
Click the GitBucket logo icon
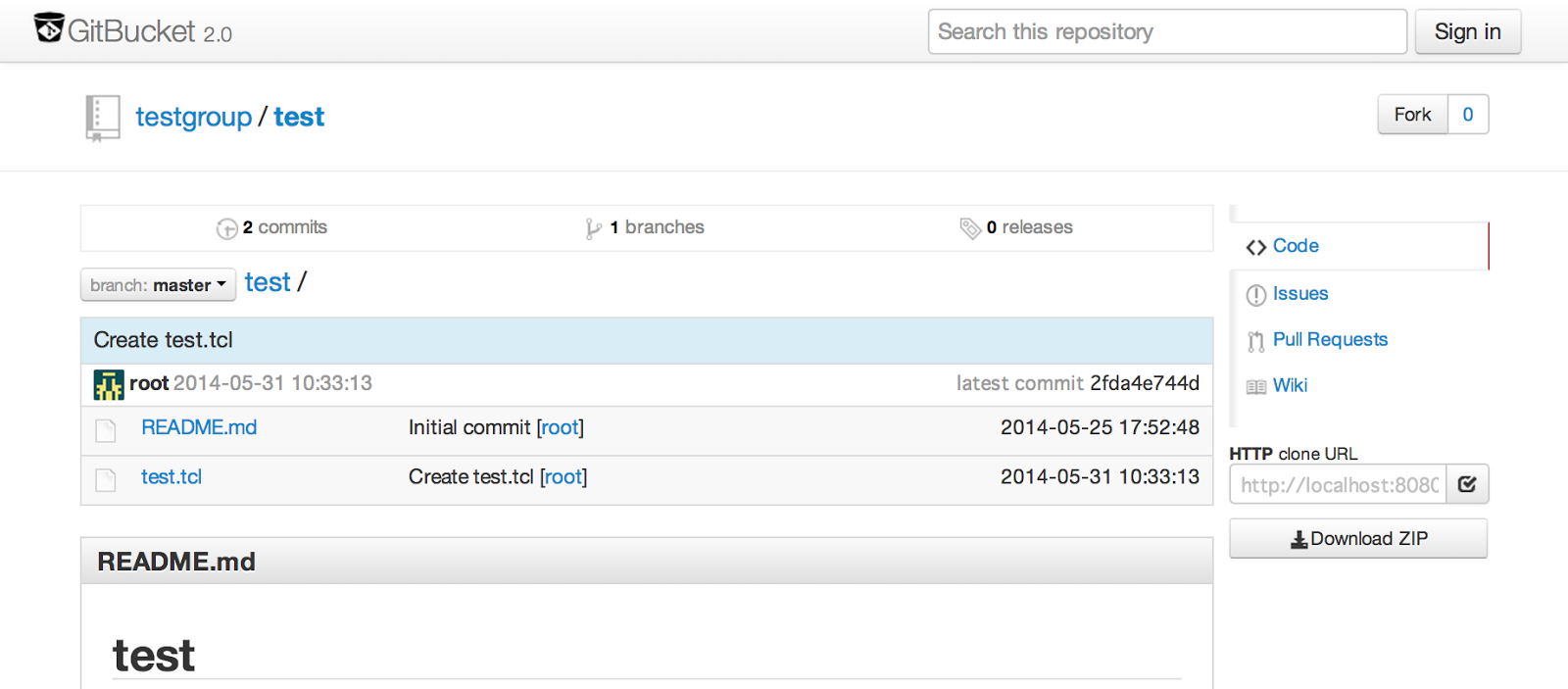(x=49, y=28)
